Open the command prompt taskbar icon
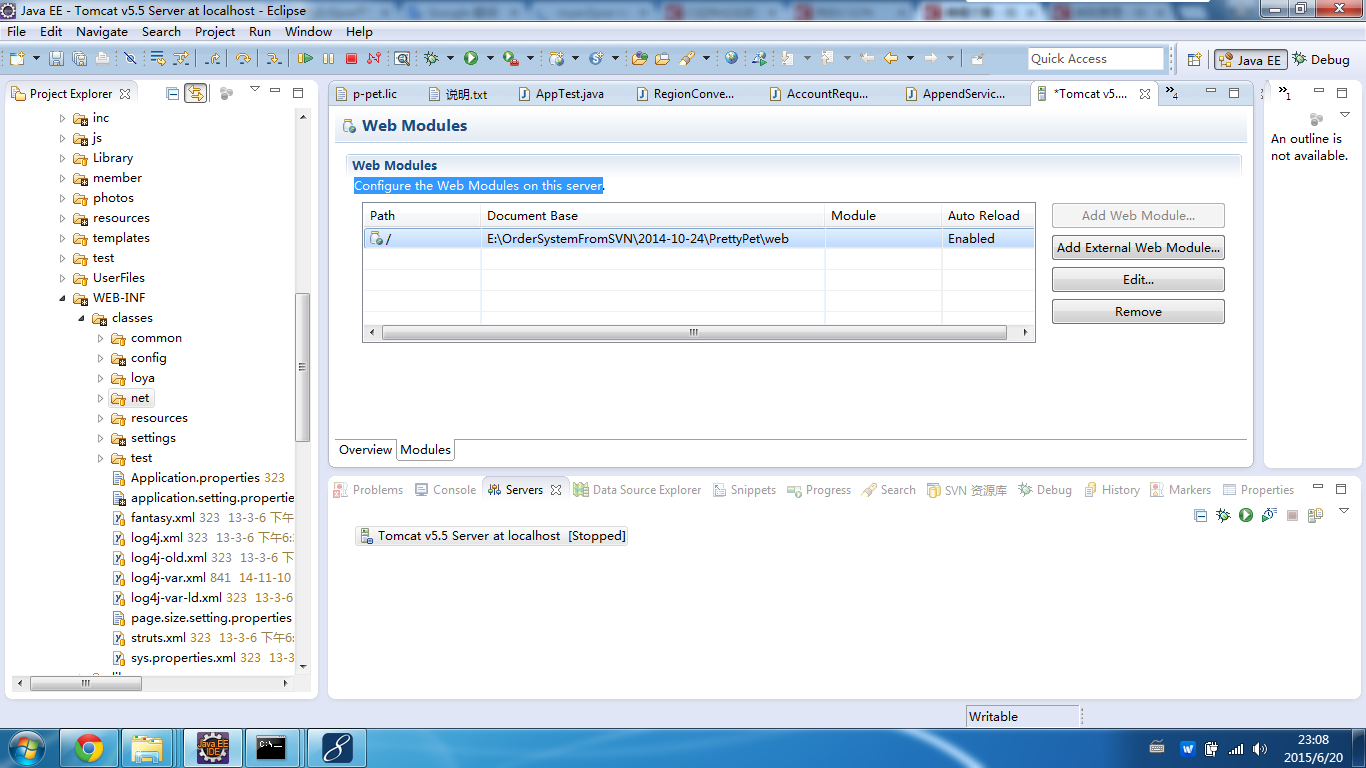The height and width of the screenshot is (768, 1366). click(271, 747)
